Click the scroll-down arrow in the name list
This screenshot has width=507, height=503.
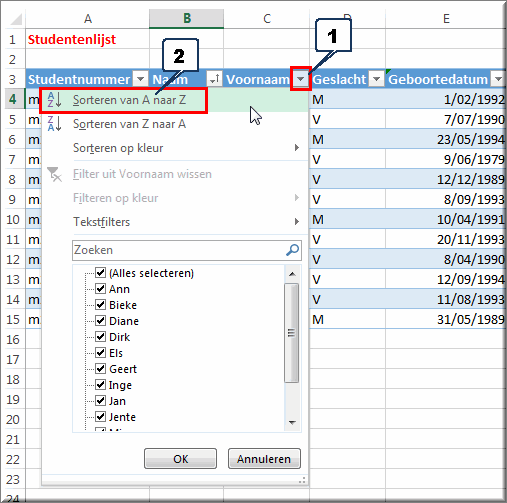[292, 422]
